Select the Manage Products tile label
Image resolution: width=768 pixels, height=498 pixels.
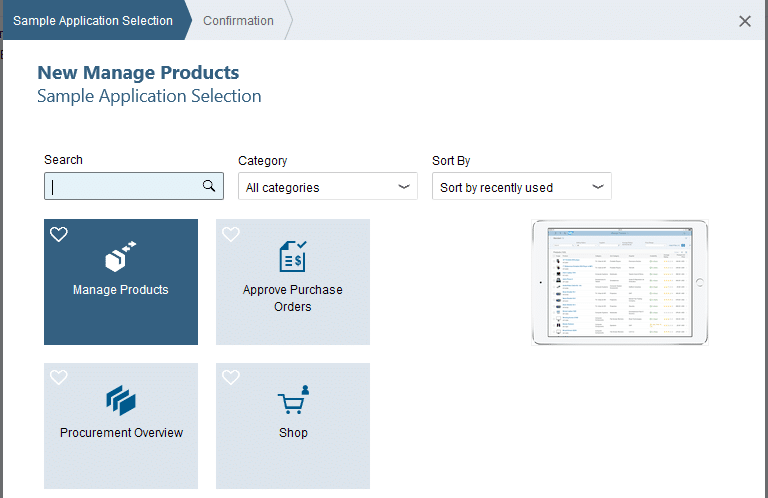pyautogui.click(x=121, y=290)
